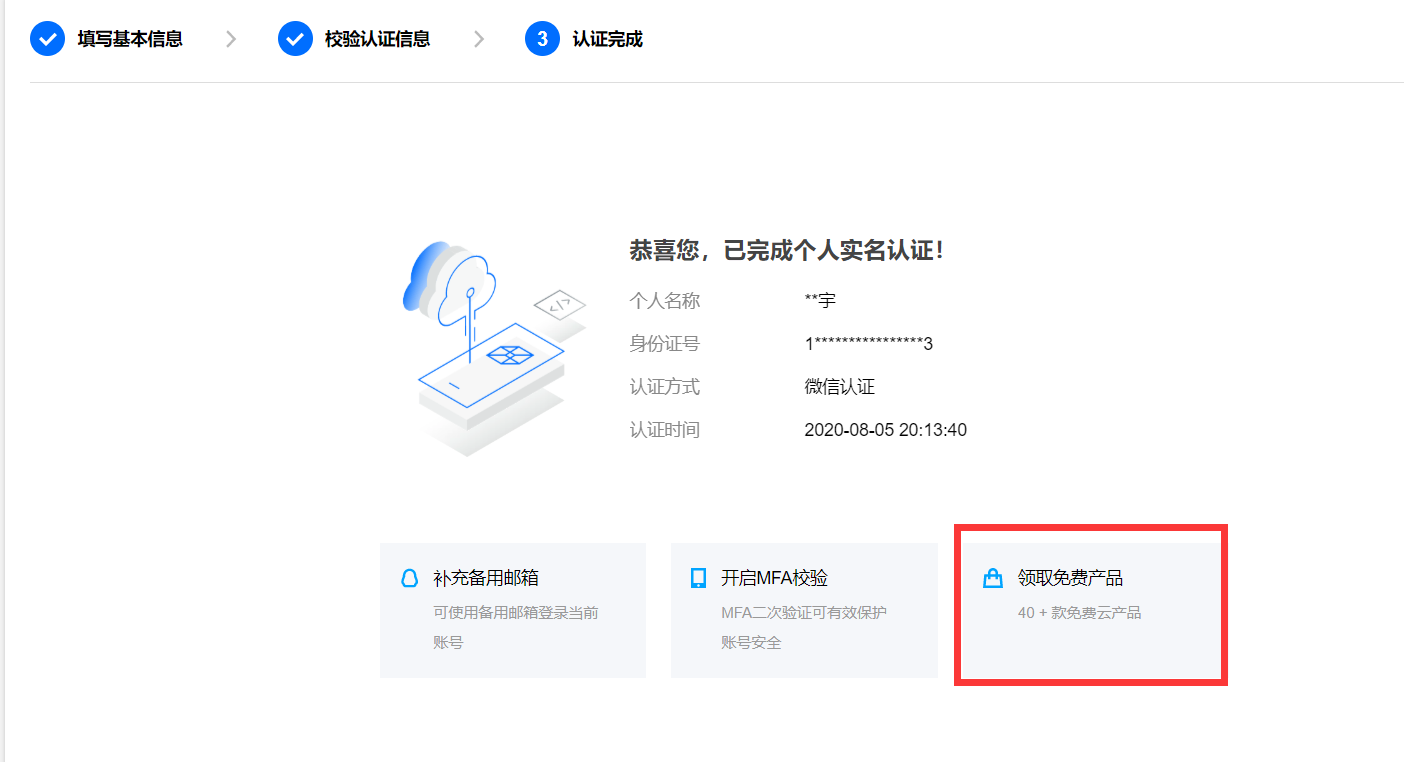Screen dimensions: 1404x762
Task: Click the text 40 + 款免费云产品
Action: pyautogui.click(x=1079, y=612)
